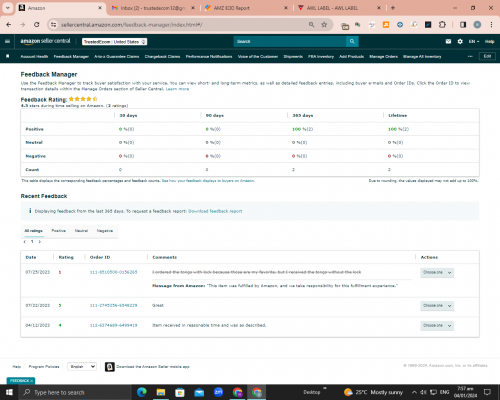The image size is (500, 400).
Task: Open the TrustedEcom United States account switcher
Action: click(115, 42)
